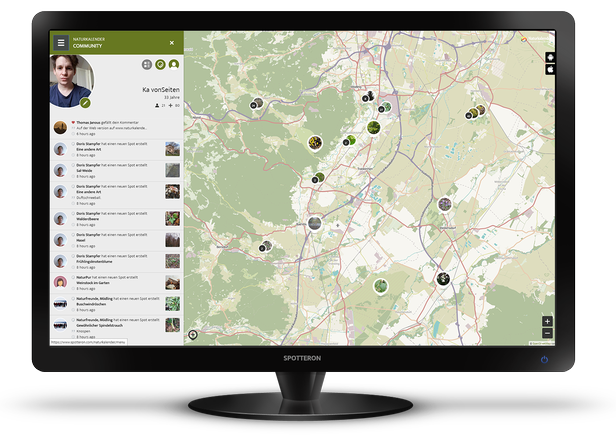The height and width of the screenshot is (443, 616).
Task: Open the grid dashboard view icon
Action: 147,64
